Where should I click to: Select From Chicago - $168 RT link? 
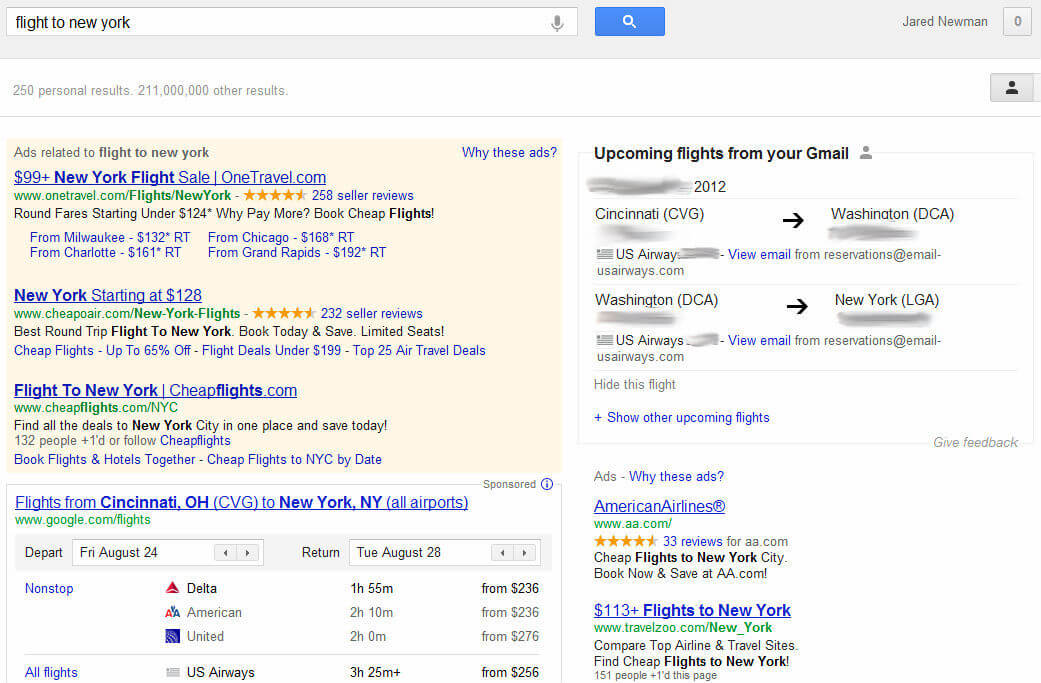point(281,237)
